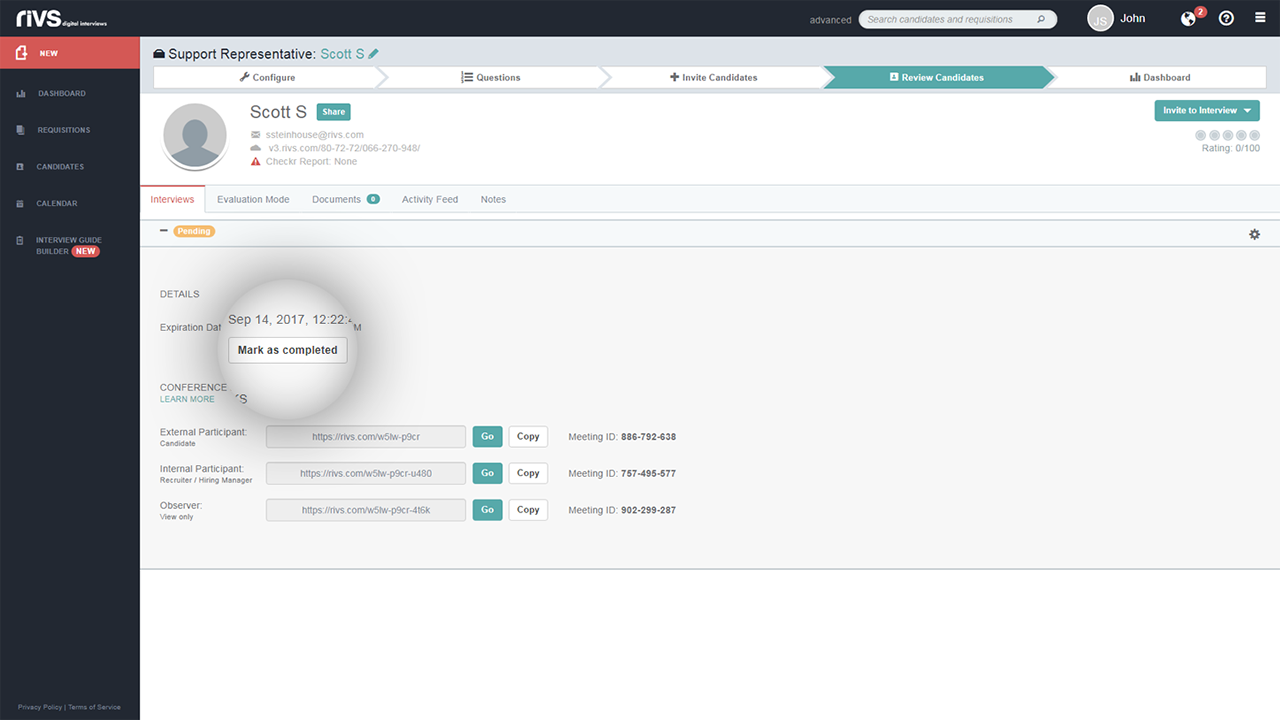1280x720 pixels.
Task: Click the briefcase icon beside Support Representative
Action: [159, 54]
